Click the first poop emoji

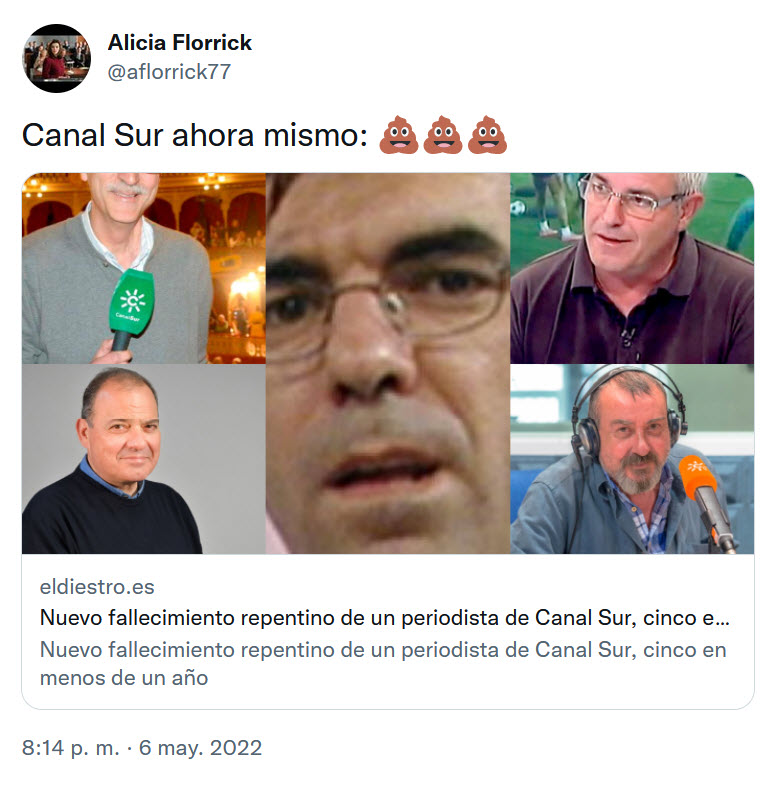pyautogui.click(x=399, y=135)
